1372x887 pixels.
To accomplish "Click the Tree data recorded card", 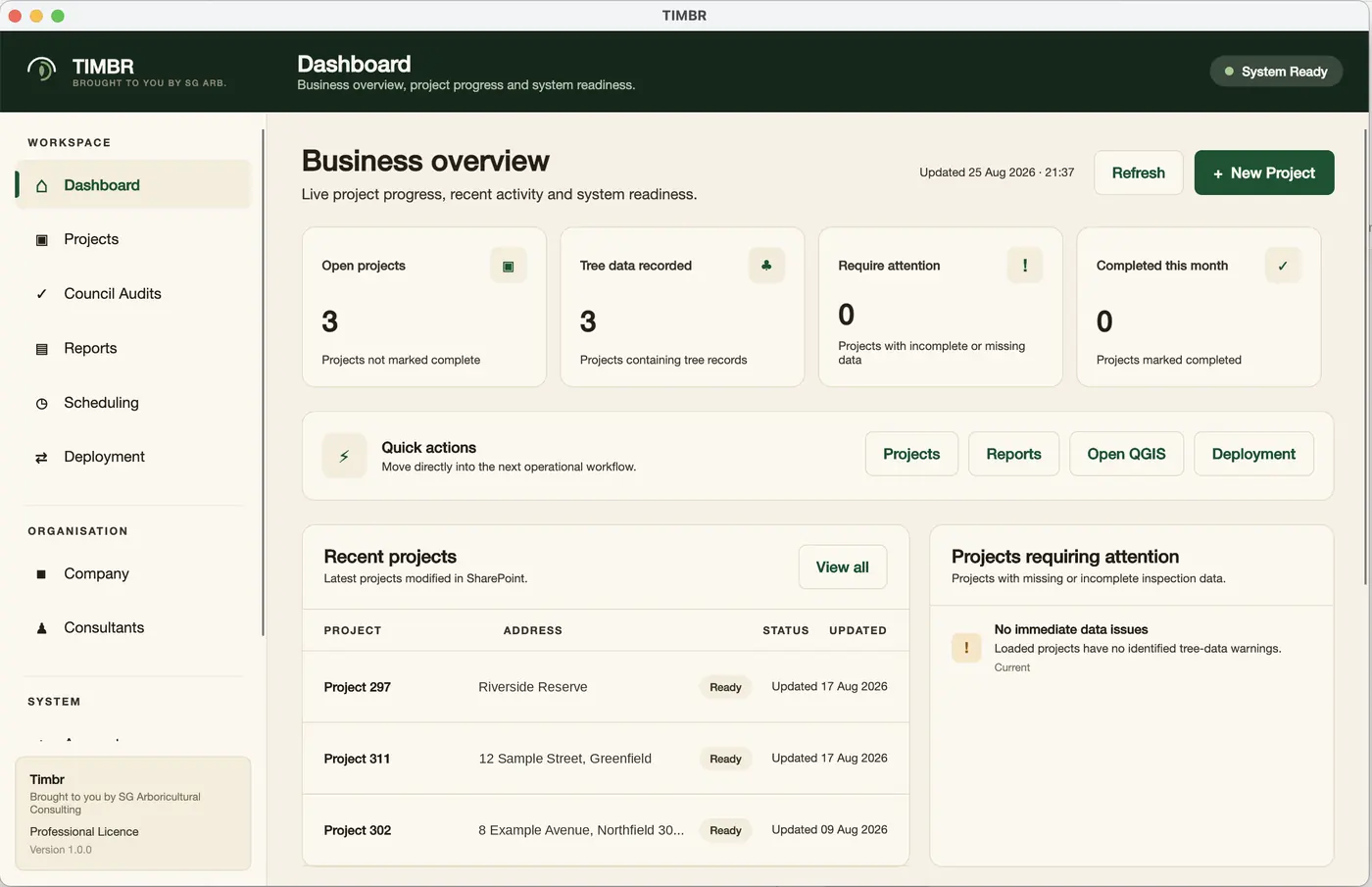I will [x=682, y=307].
